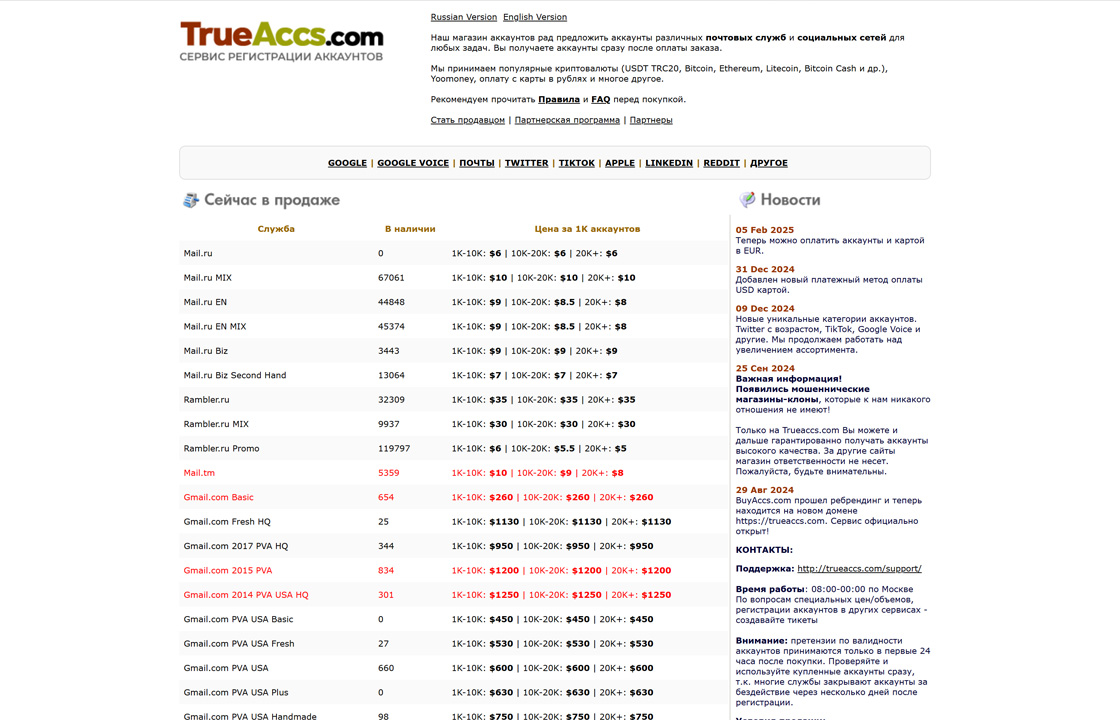Open the ПОЧТЫ category
The width and height of the screenshot is (1120, 720).
476,163
